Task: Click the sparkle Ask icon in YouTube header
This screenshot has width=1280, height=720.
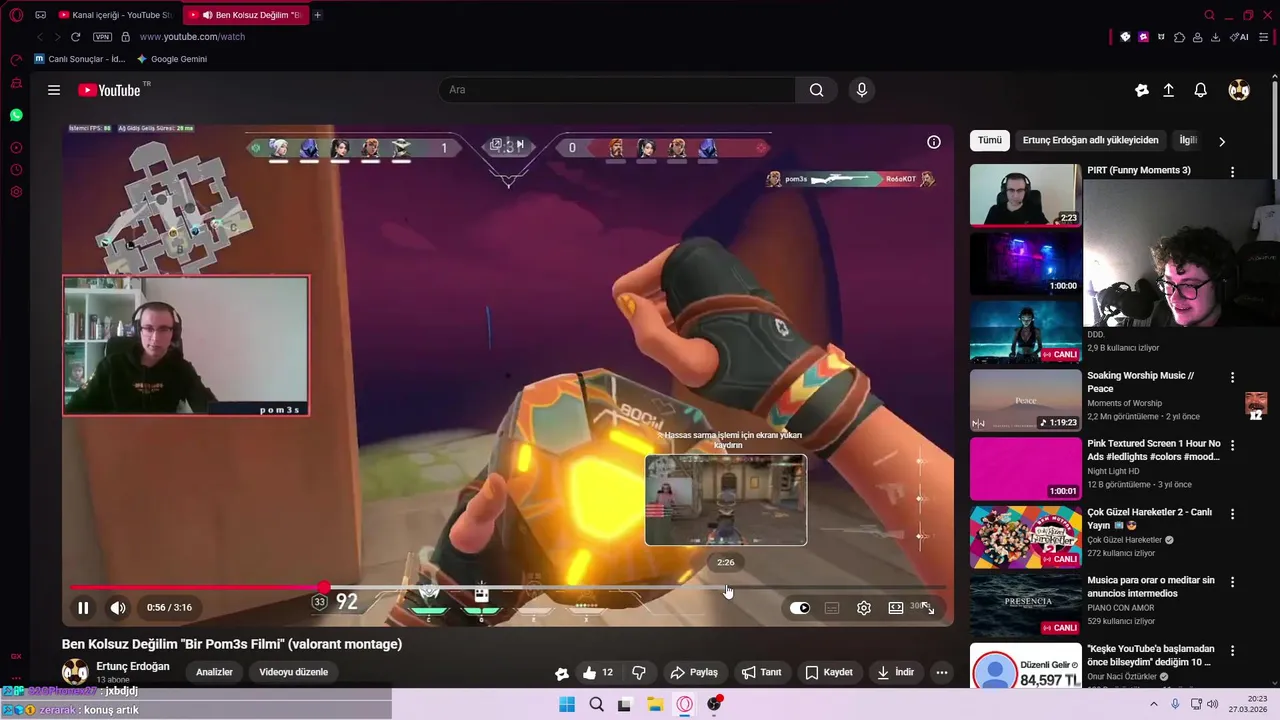Action: point(1142,90)
